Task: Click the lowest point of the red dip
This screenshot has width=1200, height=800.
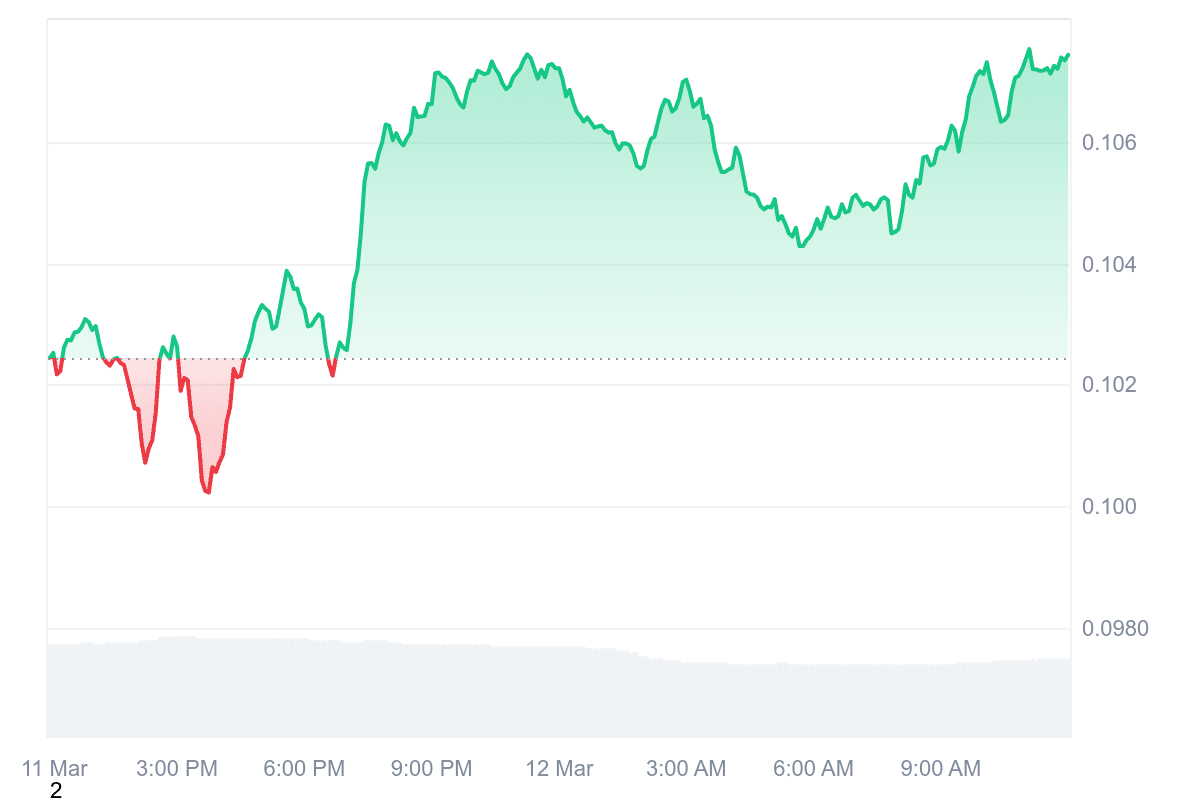Action: pyautogui.click(x=208, y=492)
